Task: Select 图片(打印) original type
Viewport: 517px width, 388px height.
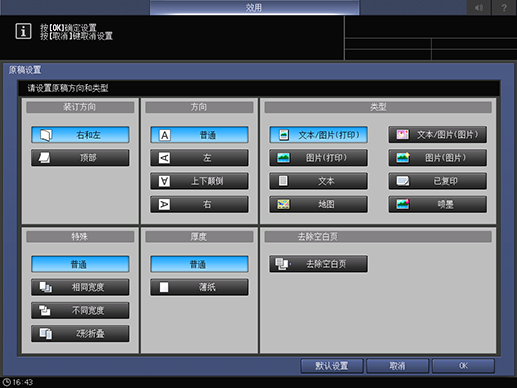Action: pos(318,158)
